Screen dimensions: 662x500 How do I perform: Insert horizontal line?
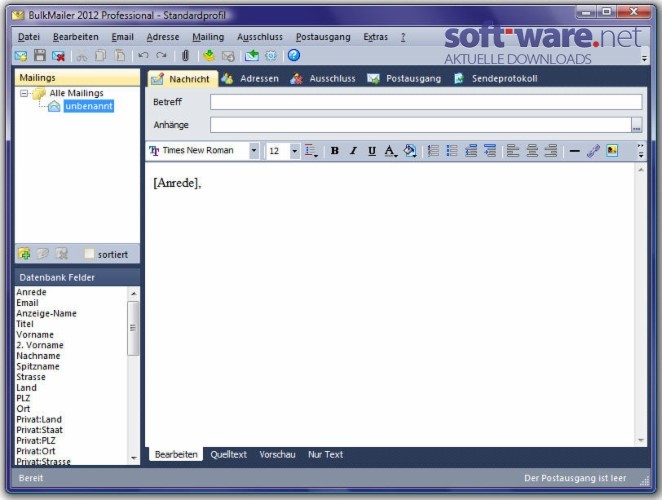[575, 151]
